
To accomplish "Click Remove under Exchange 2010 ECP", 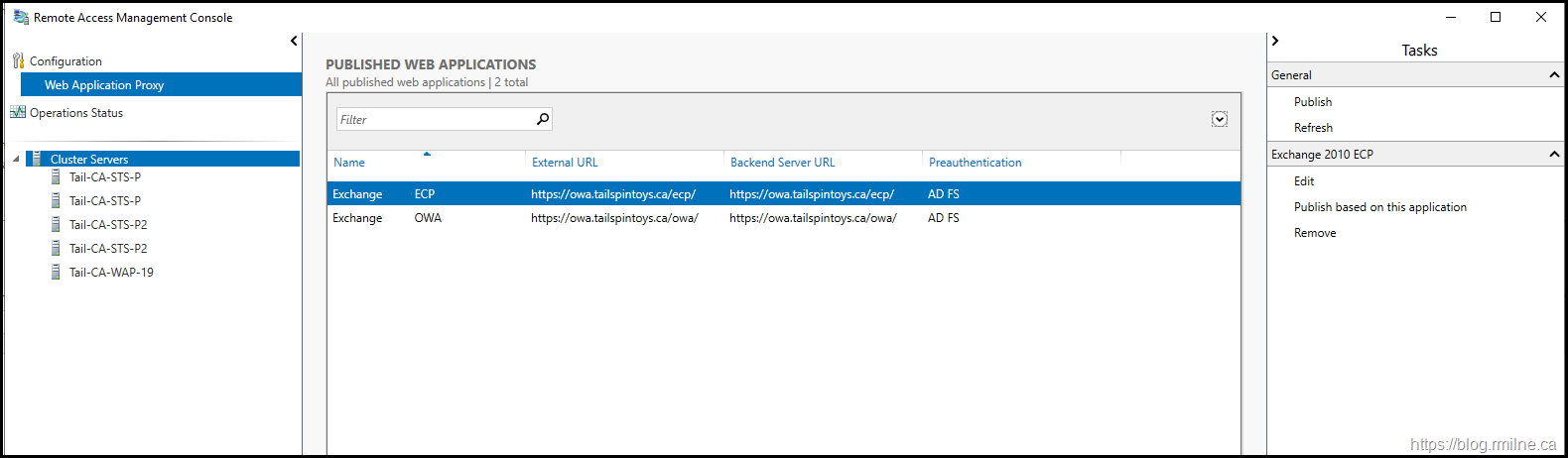I will 1315,233.
